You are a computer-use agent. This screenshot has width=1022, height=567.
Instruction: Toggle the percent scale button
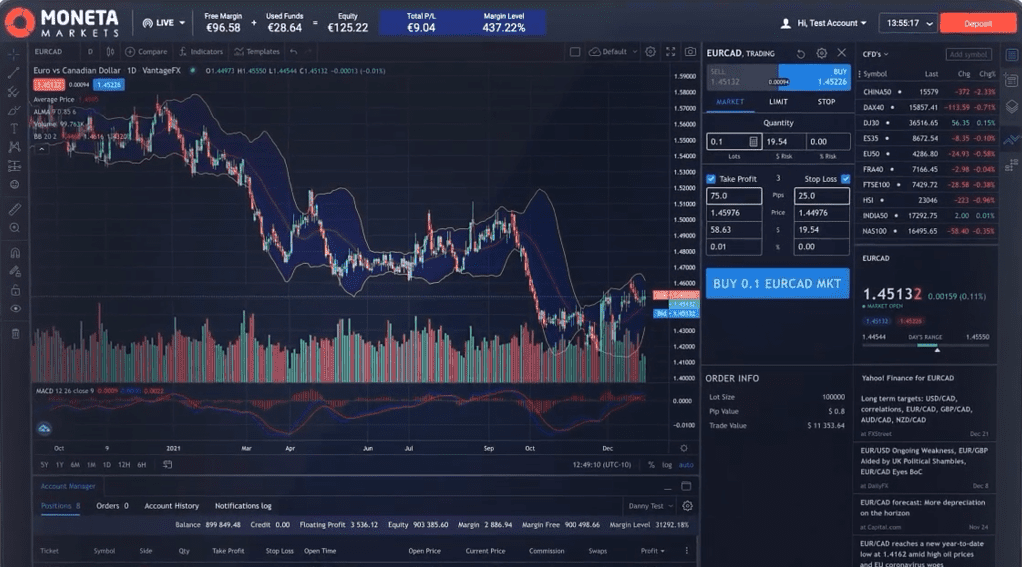[651, 465]
